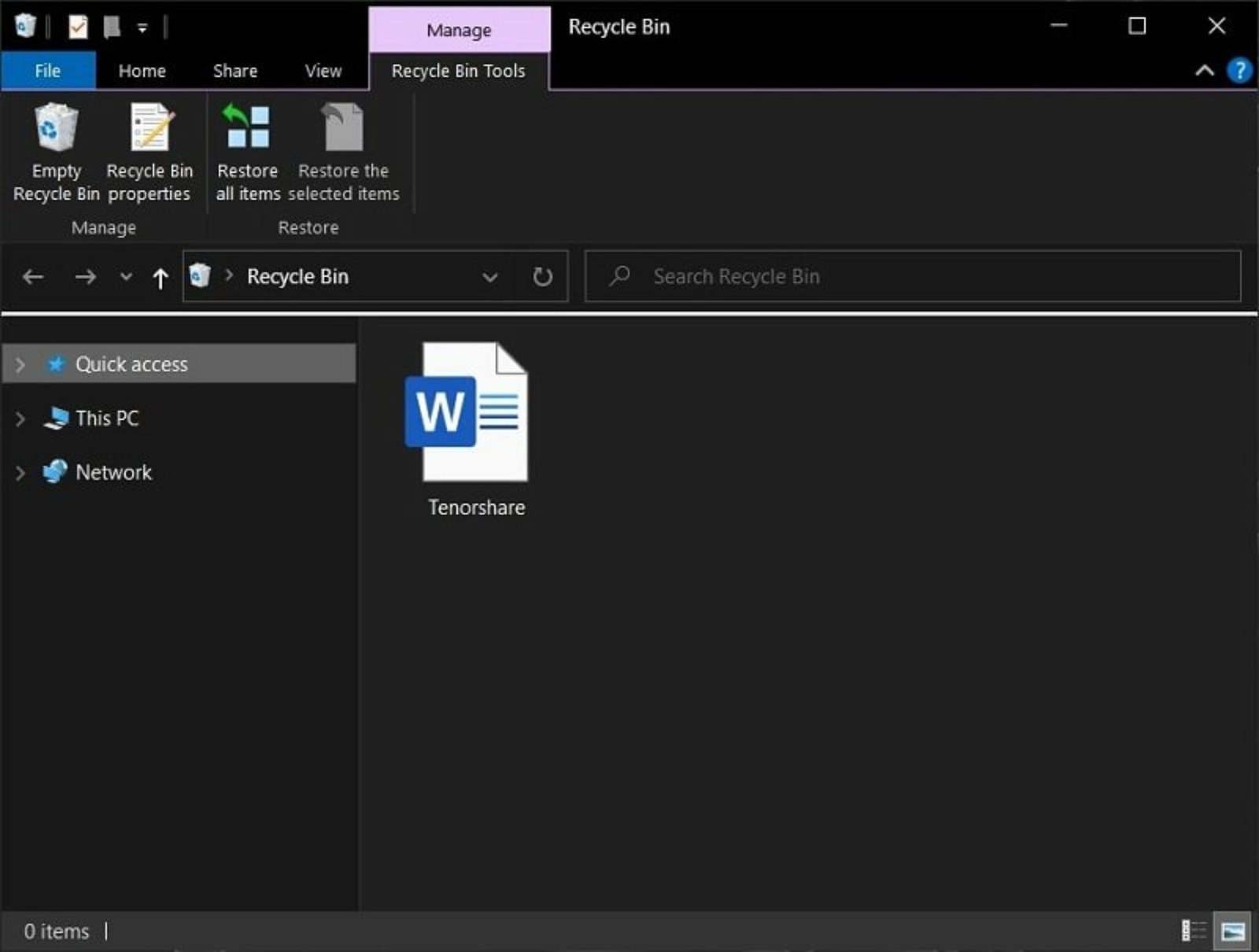Switch to Details view in the status bar

click(1195, 931)
